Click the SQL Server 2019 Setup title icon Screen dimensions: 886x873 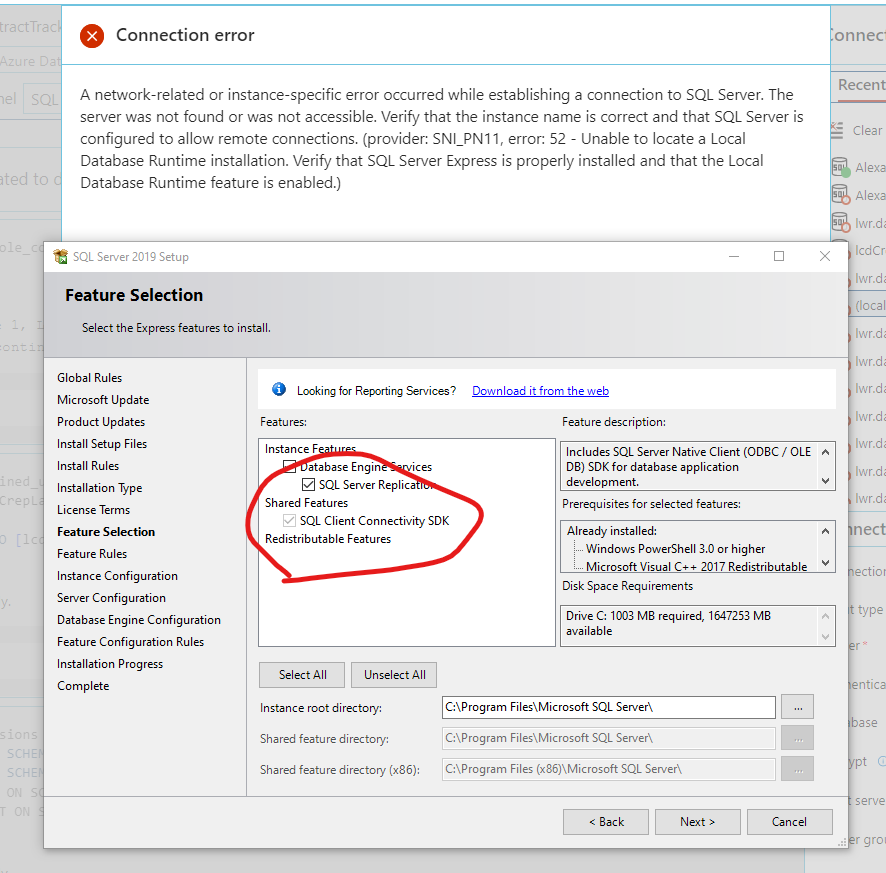[x=60, y=257]
